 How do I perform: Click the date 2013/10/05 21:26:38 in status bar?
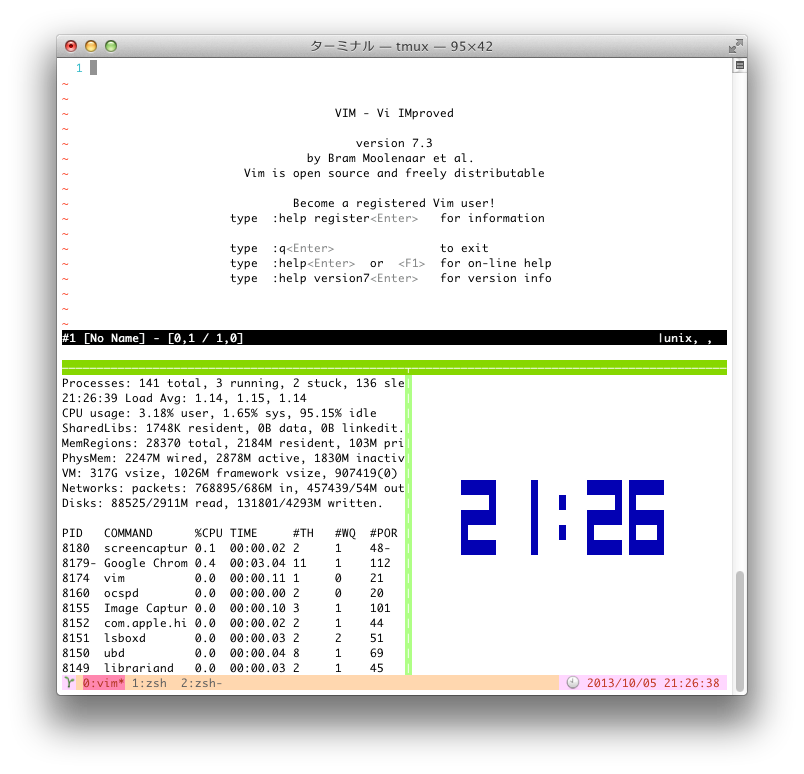click(x=653, y=683)
